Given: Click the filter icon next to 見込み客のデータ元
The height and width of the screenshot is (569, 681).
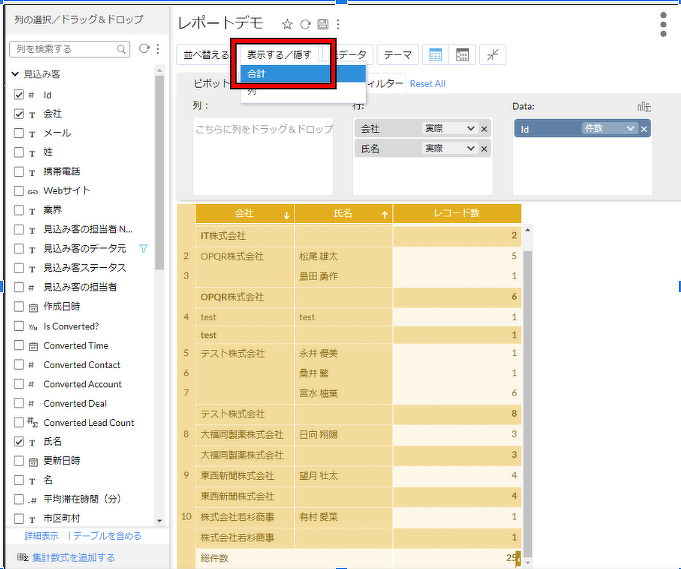Looking at the screenshot, I should point(144,248).
